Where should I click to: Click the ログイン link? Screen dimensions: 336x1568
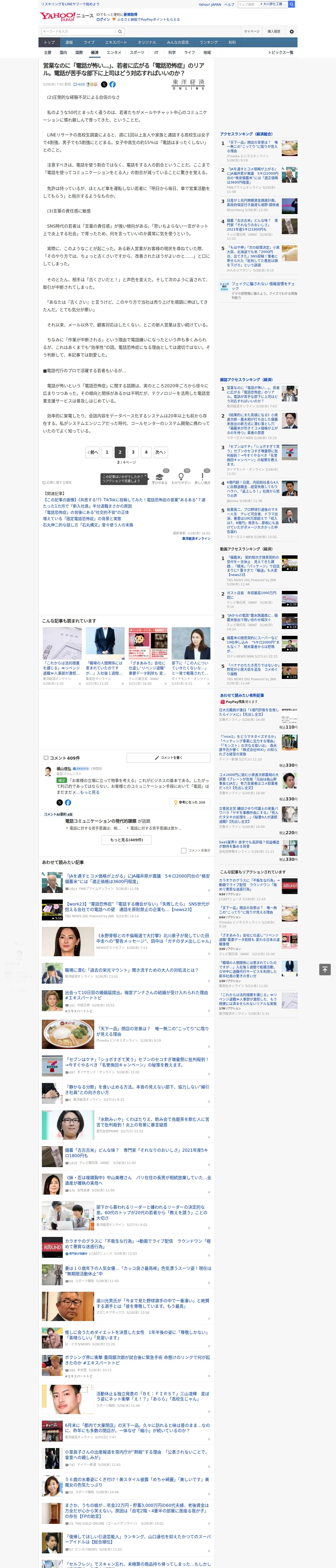coord(103,20)
